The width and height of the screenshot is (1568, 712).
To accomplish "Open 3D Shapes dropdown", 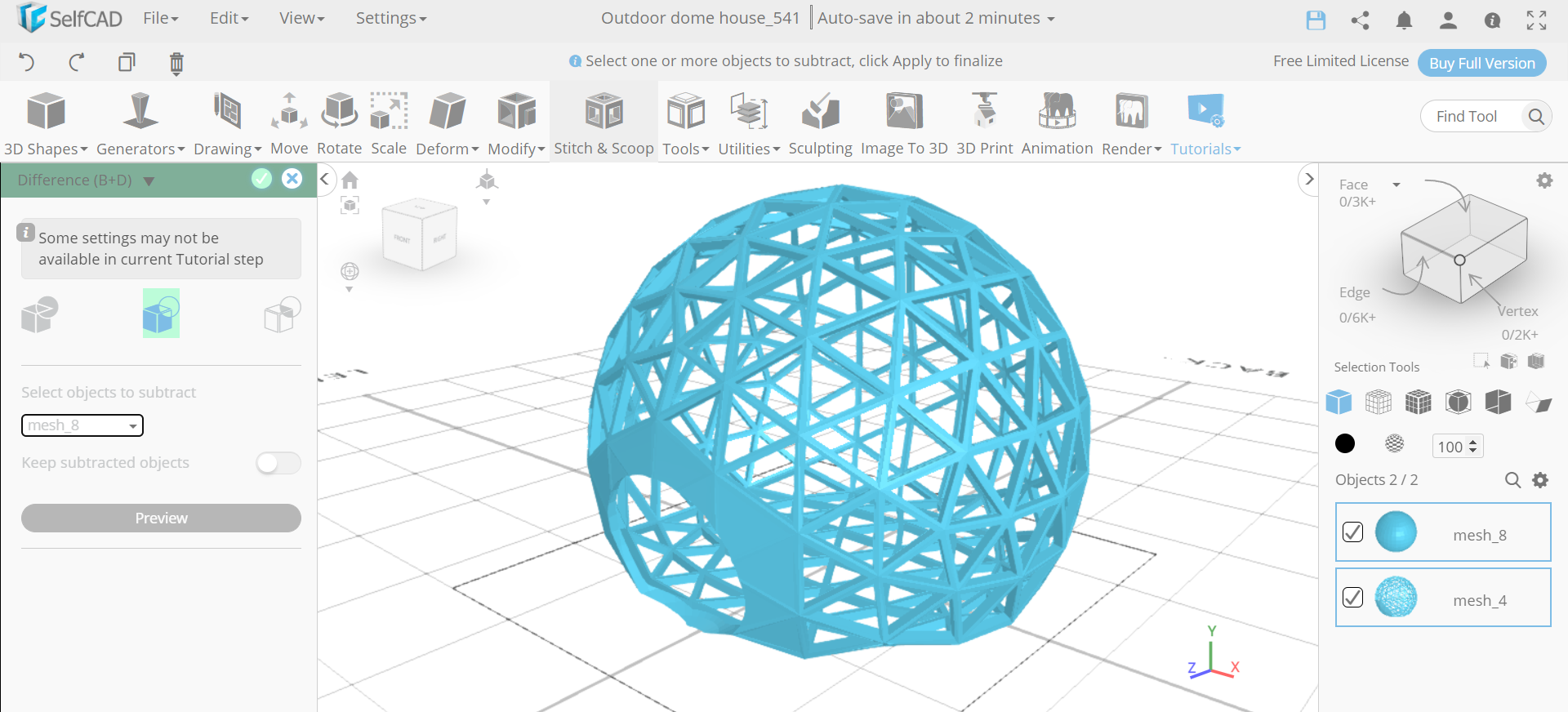I will (x=46, y=123).
